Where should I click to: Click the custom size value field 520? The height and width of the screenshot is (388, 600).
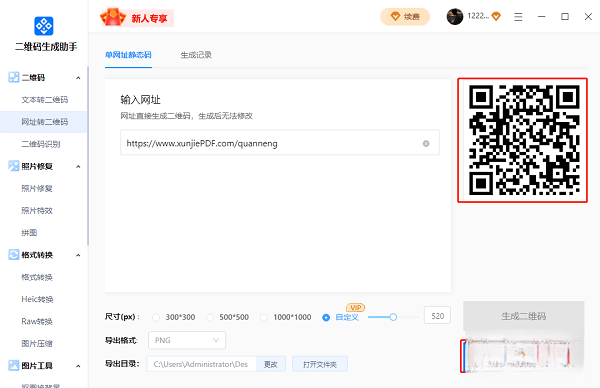(x=437, y=316)
